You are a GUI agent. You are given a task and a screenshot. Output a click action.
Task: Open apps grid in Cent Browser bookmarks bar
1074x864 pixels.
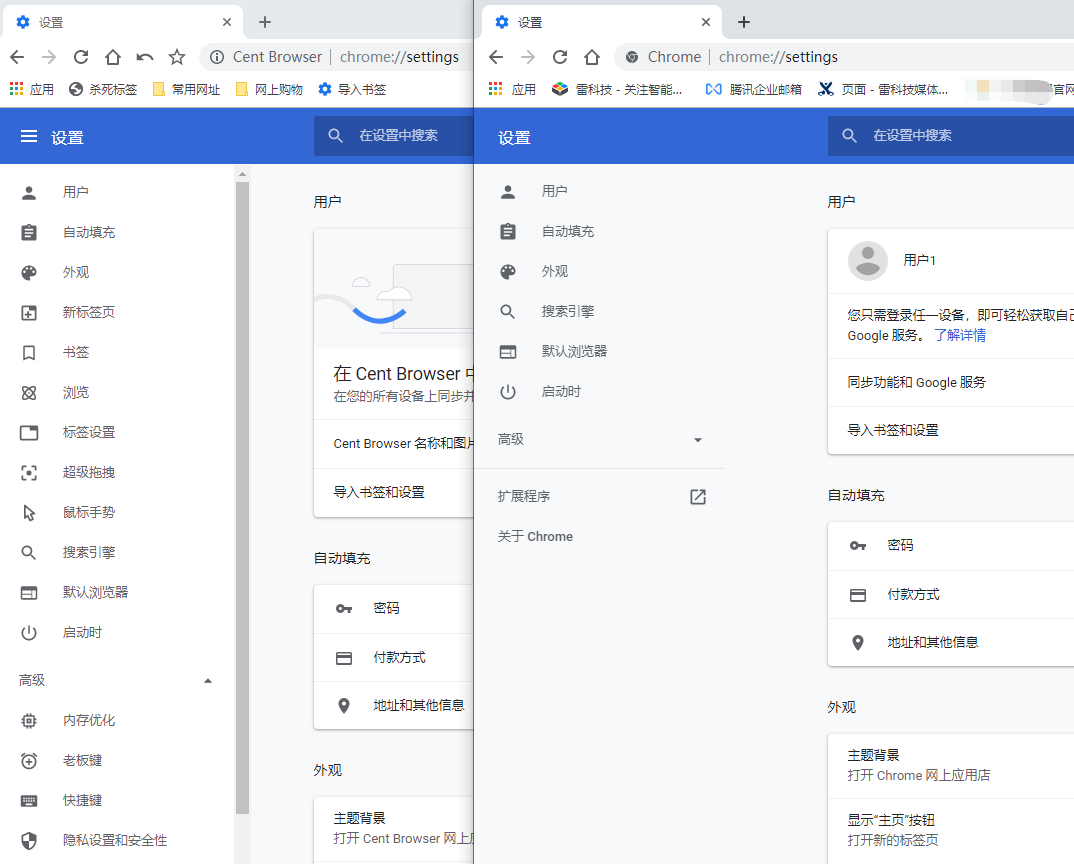tap(16, 89)
